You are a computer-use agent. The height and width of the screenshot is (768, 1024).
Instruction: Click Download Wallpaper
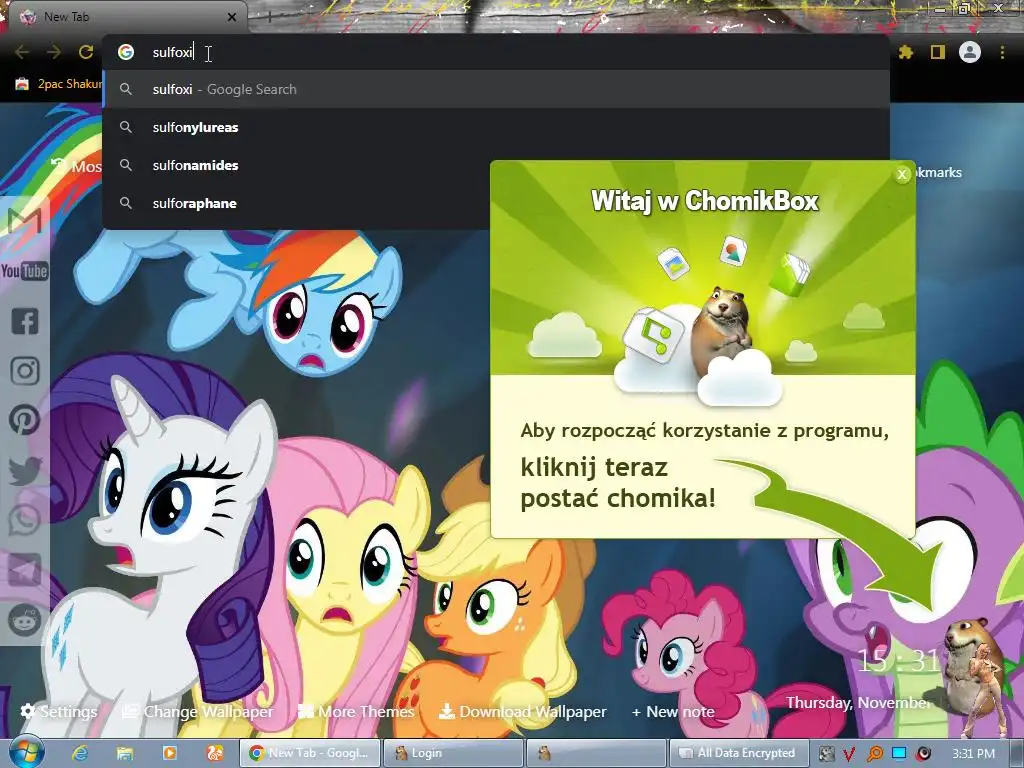pyautogui.click(x=522, y=711)
